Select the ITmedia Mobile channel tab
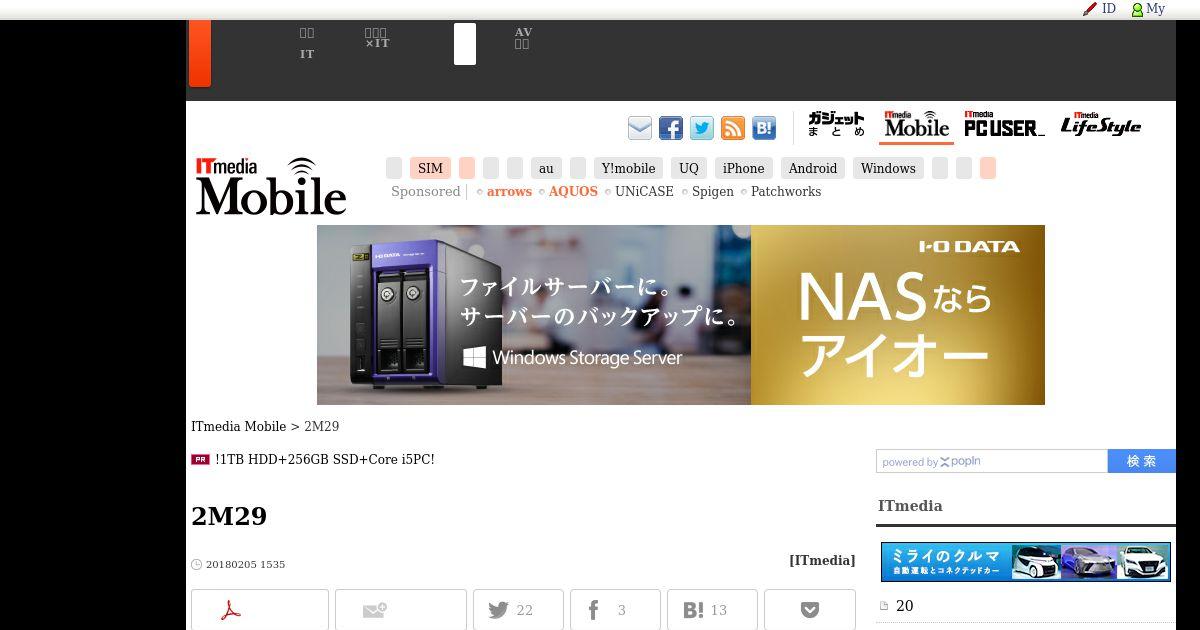 pyautogui.click(x=916, y=126)
